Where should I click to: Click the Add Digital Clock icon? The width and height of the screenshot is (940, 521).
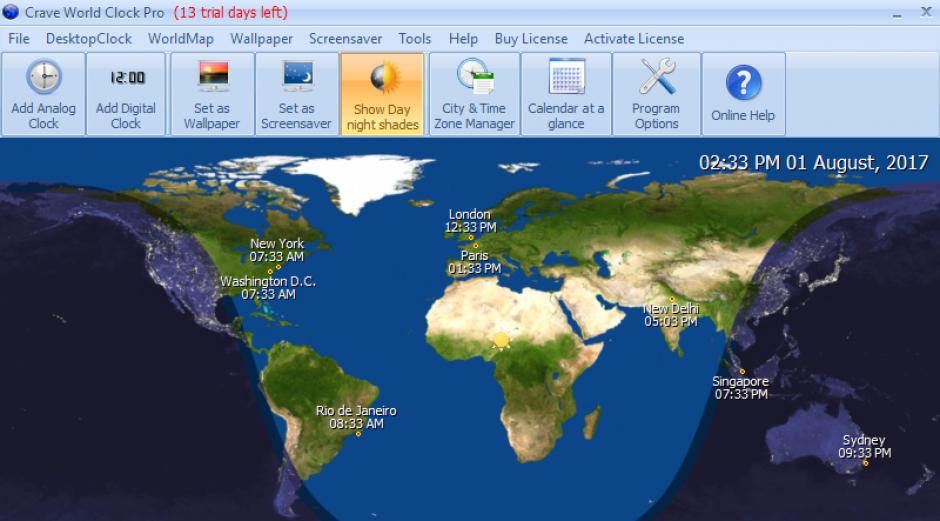126,94
